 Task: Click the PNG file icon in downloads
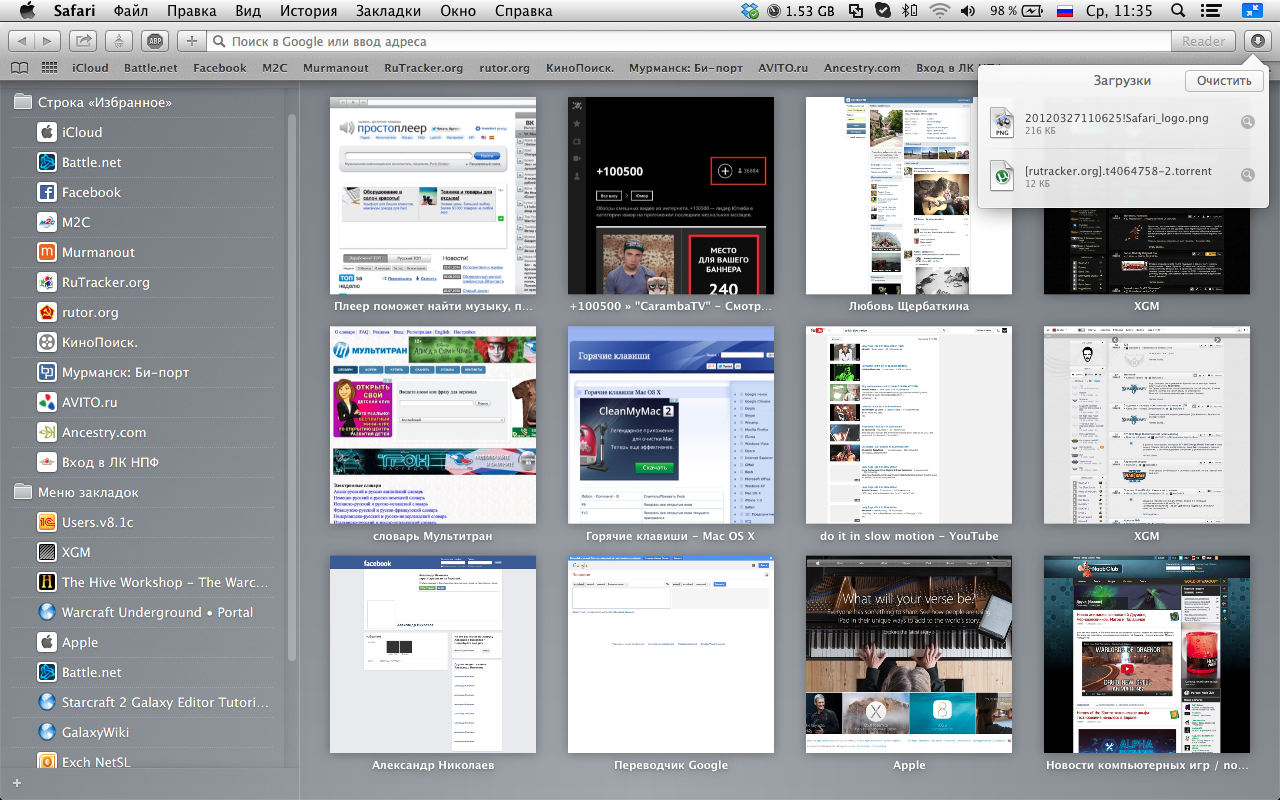pos(1002,122)
